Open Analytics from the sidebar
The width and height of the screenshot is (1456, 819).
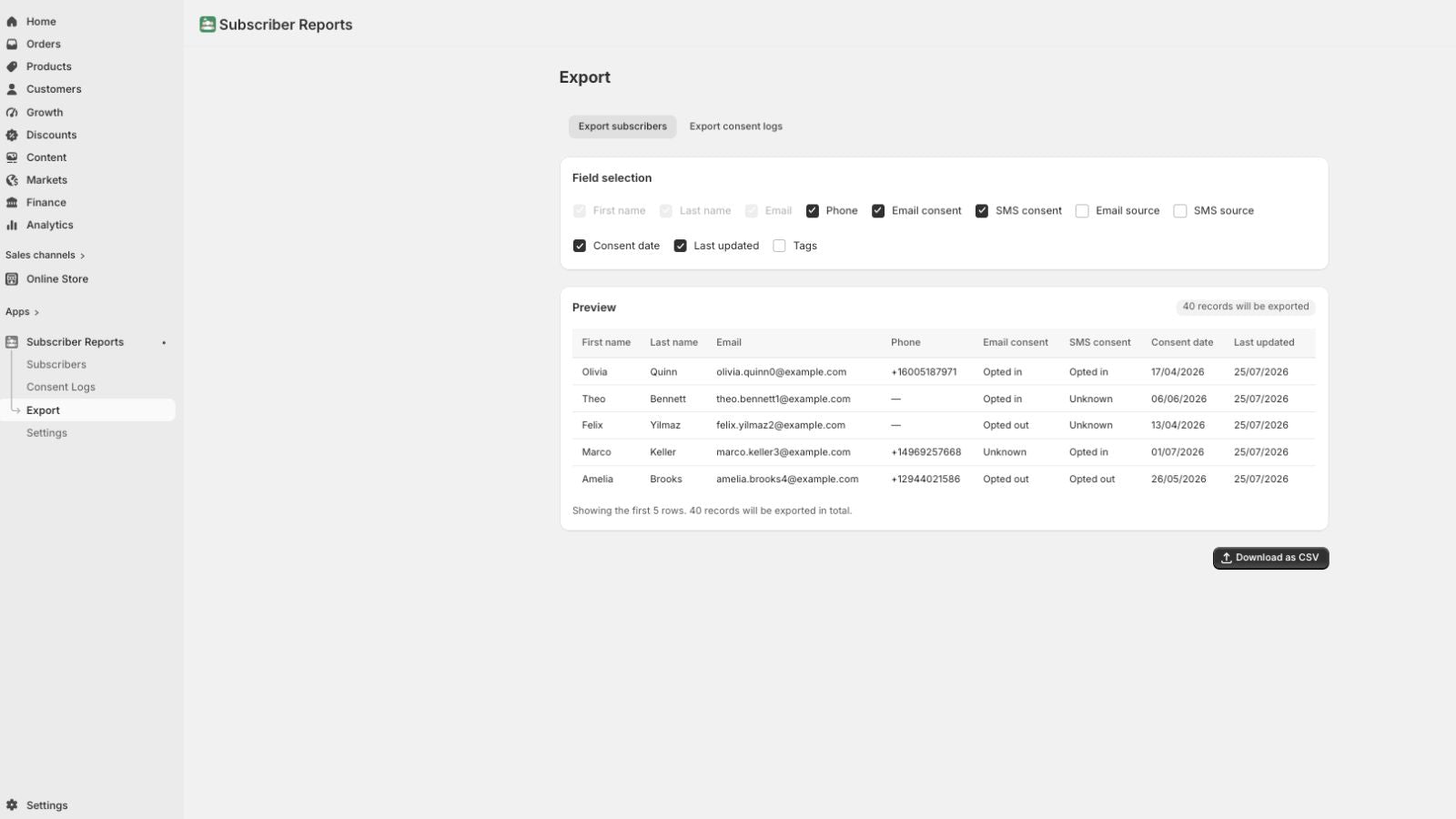(x=50, y=225)
